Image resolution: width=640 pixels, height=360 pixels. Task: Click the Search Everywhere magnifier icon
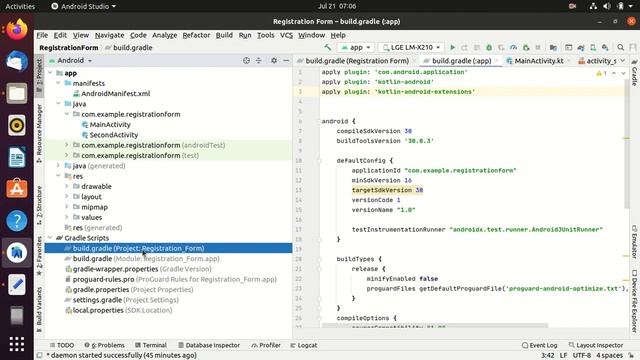pos(621,48)
